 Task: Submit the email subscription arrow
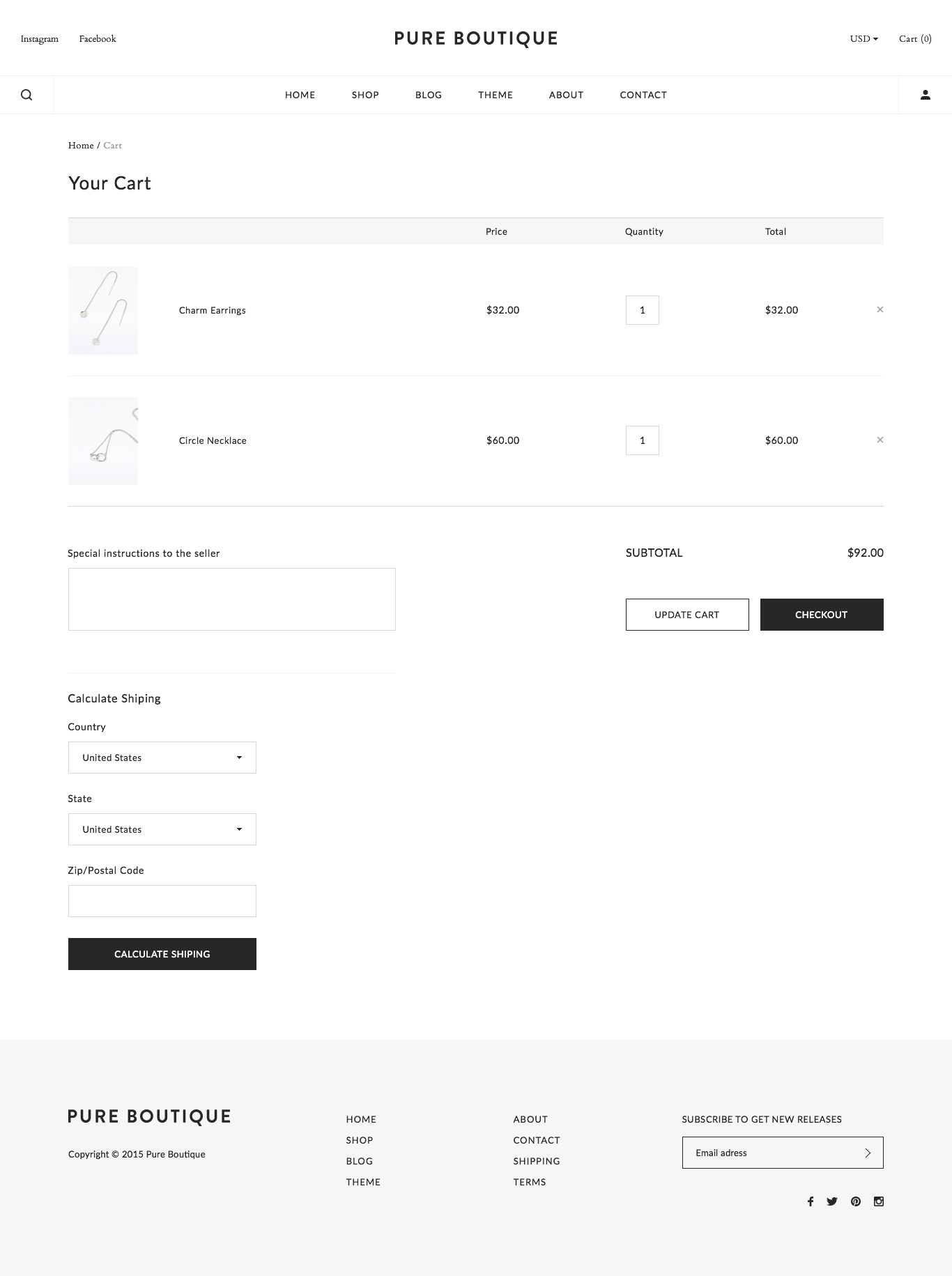tap(868, 1153)
